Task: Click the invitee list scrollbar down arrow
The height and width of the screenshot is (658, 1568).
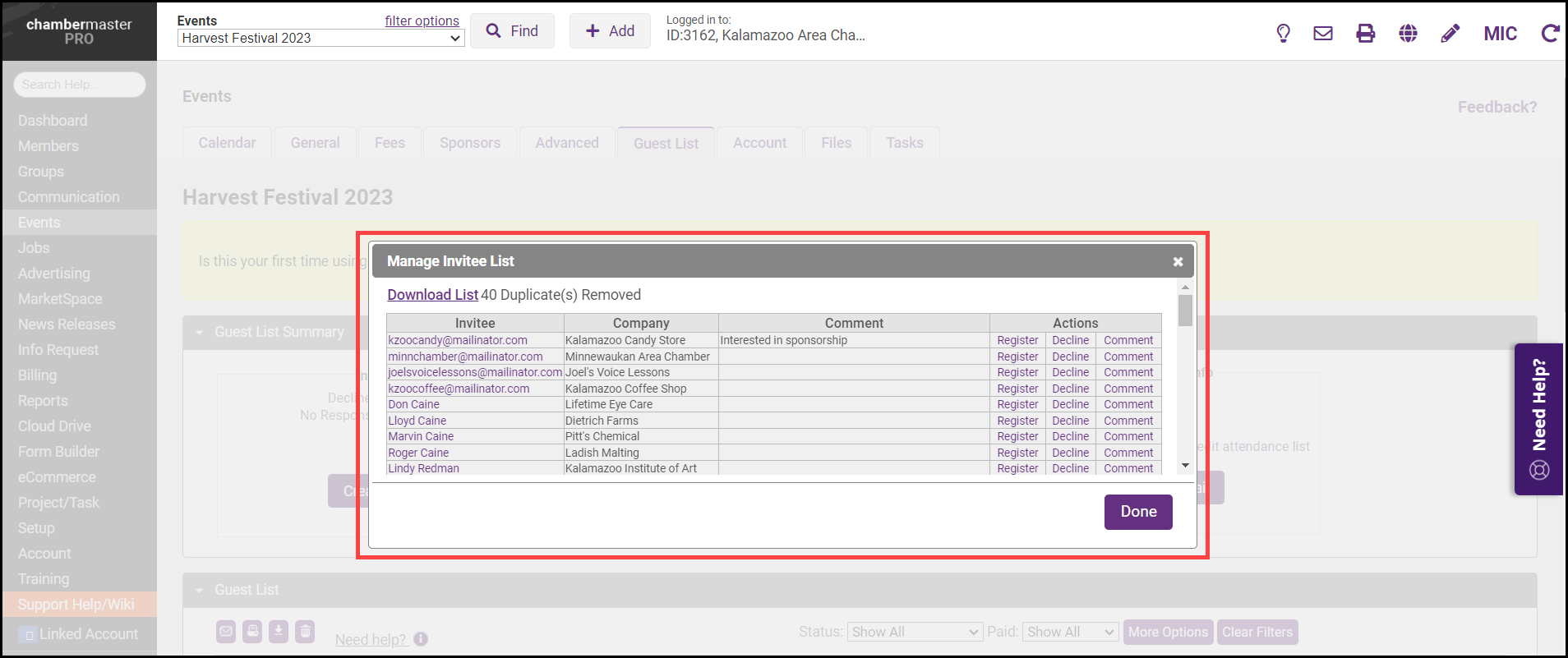Action: point(1185,466)
